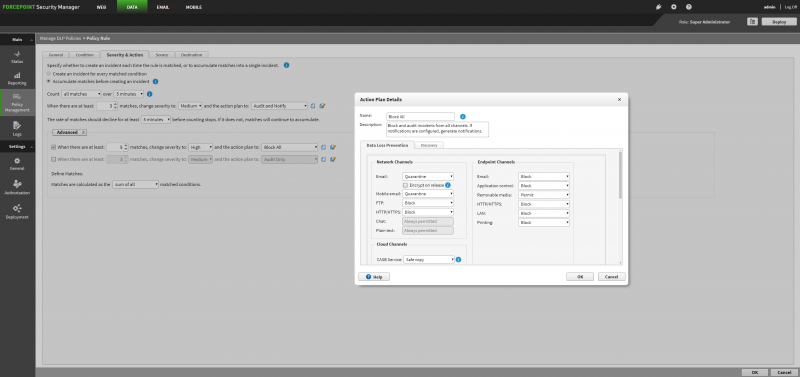The height and width of the screenshot is (377, 800).
Task: Open CASB Service Safe copy dropdown
Action: pos(429,259)
